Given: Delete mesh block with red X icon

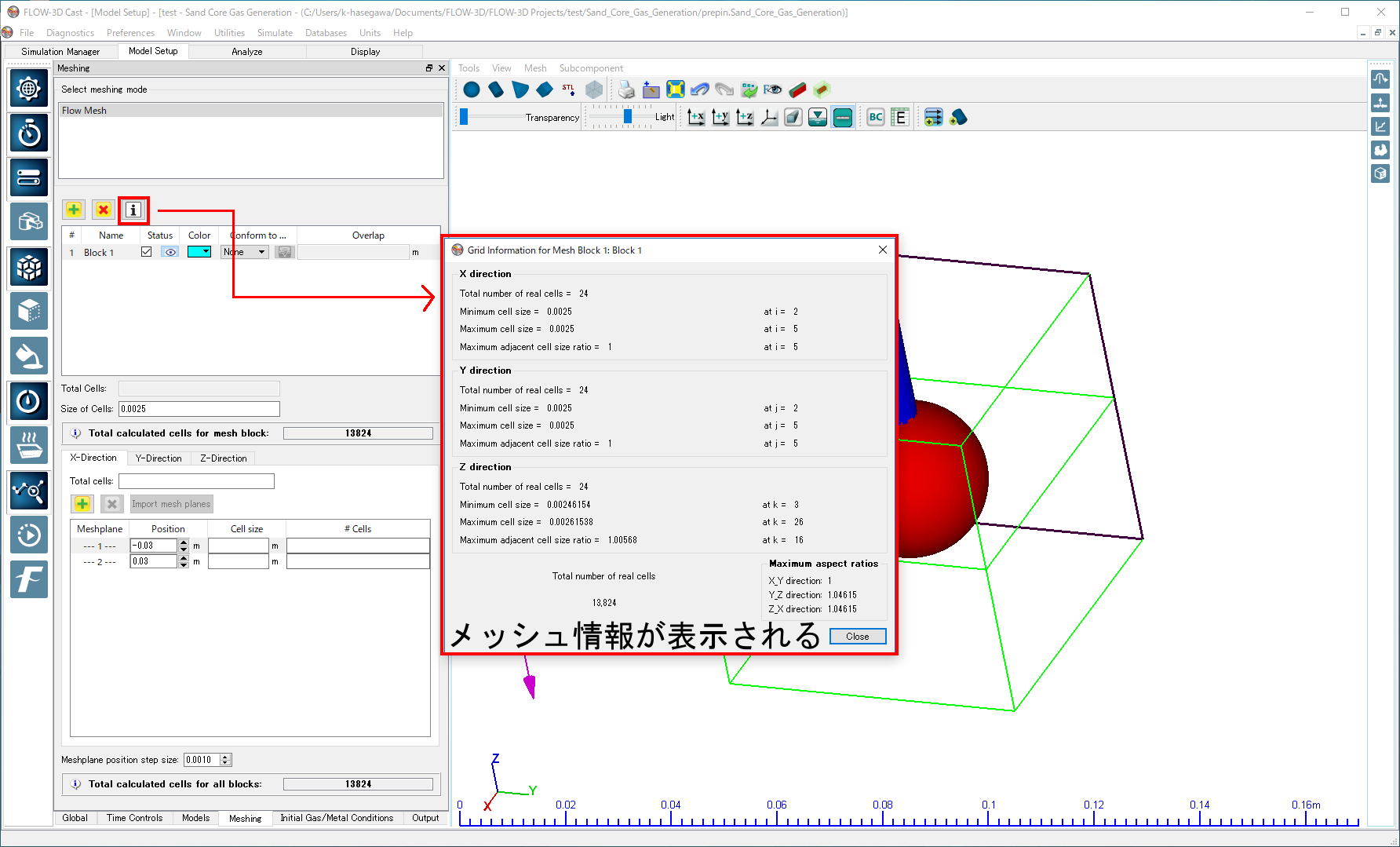Looking at the screenshot, I should click(103, 210).
